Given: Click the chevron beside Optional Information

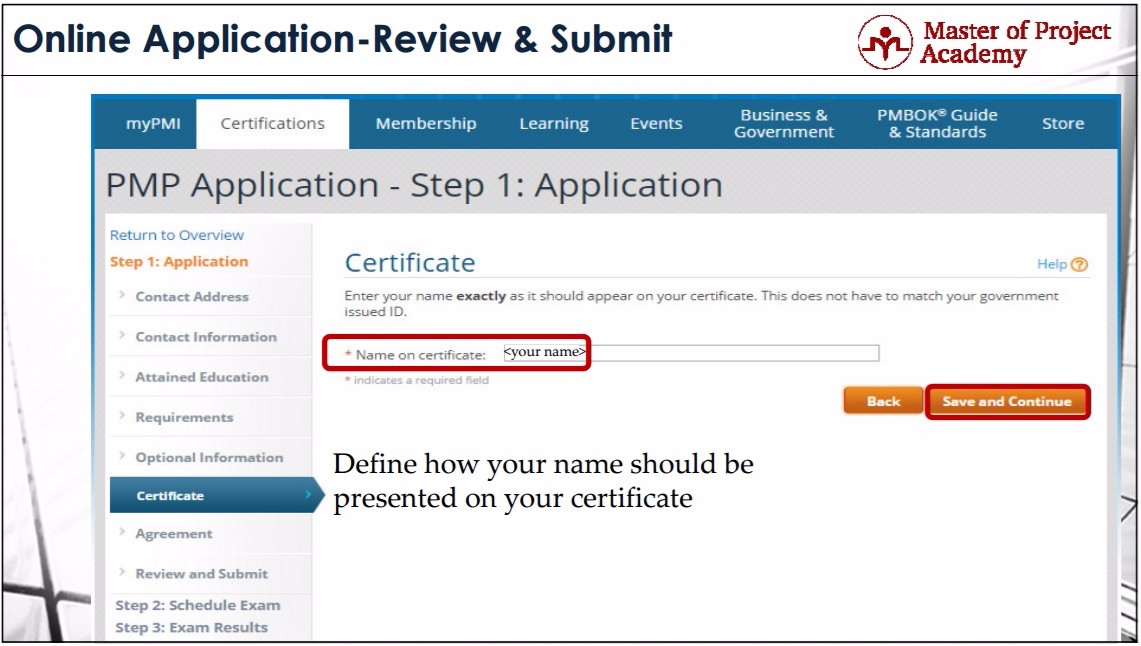Looking at the screenshot, I should (x=122, y=455).
